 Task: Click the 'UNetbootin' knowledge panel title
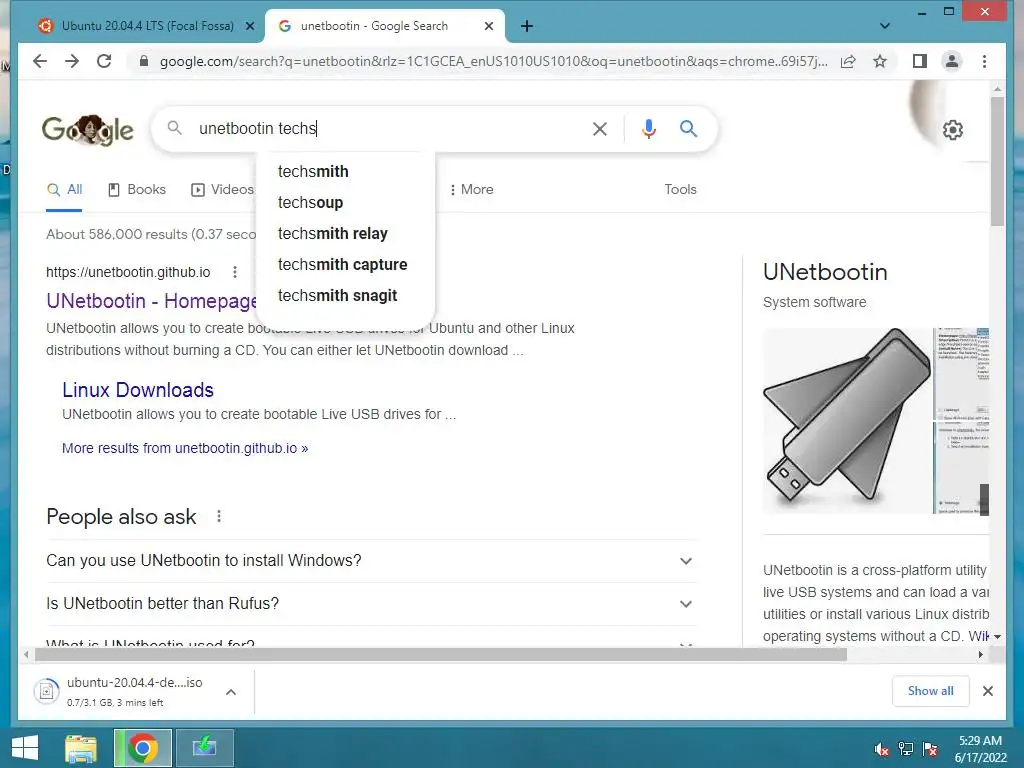[825, 272]
